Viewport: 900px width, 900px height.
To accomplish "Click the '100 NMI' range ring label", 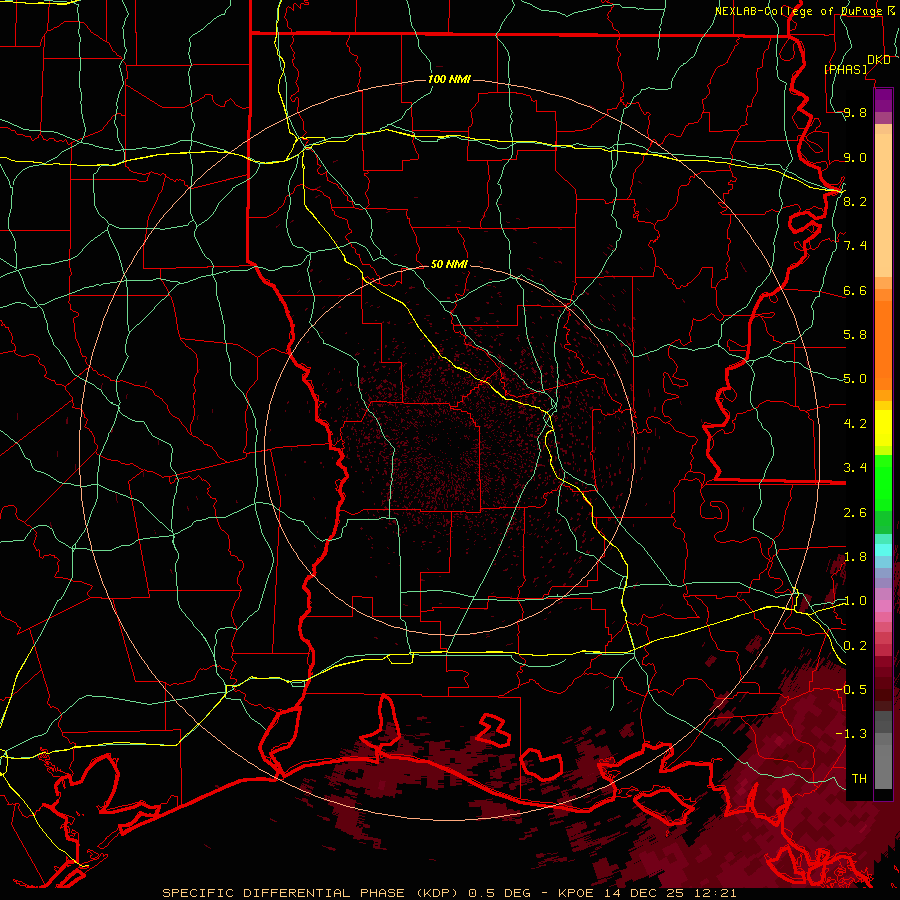I will [449, 79].
